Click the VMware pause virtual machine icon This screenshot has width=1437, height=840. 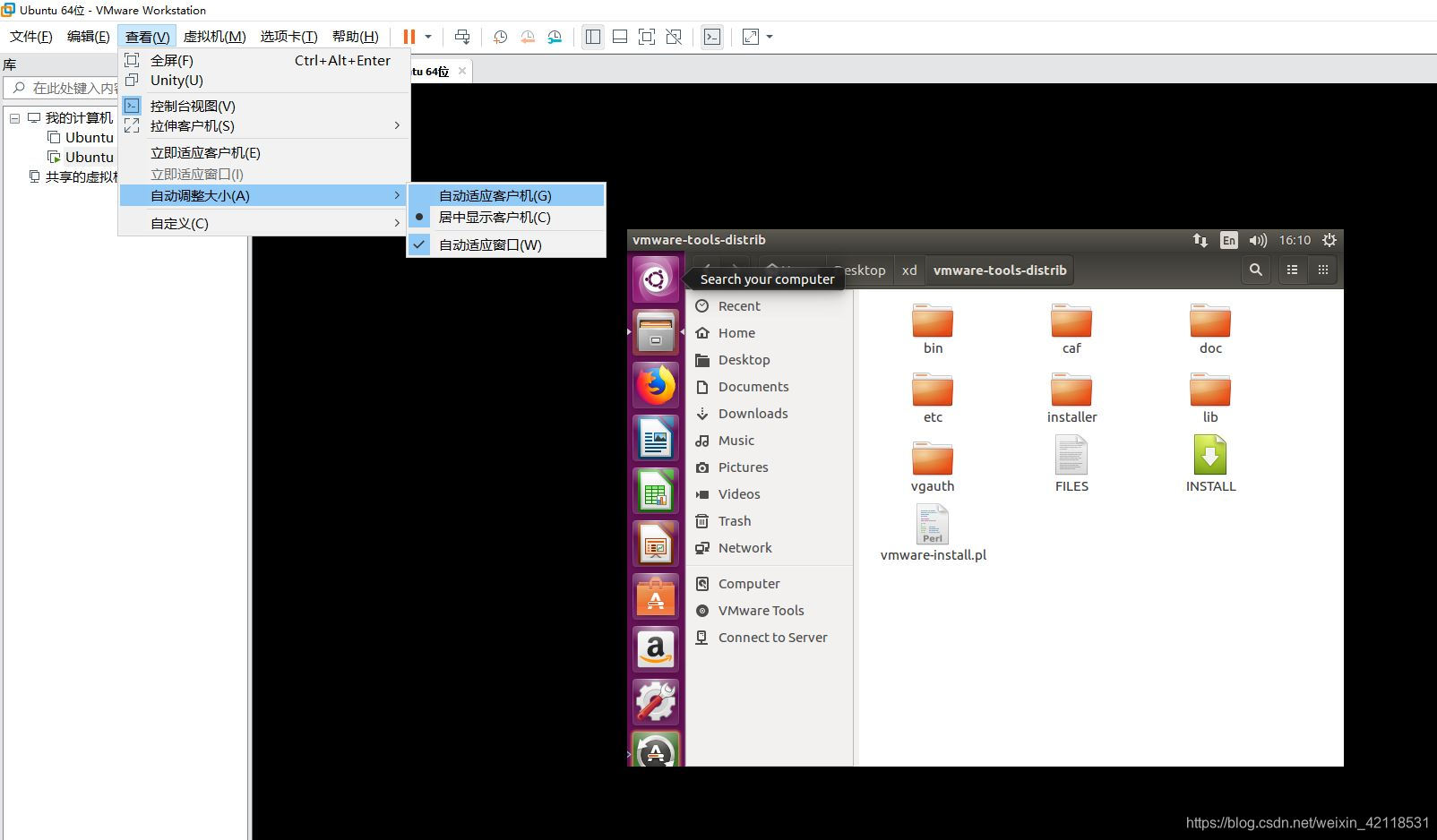pyautogui.click(x=409, y=37)
